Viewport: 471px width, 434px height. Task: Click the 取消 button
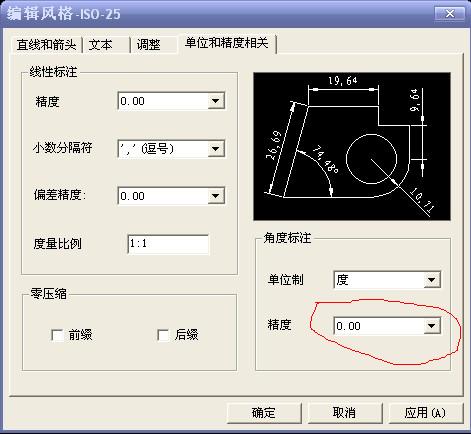[345, 413]
